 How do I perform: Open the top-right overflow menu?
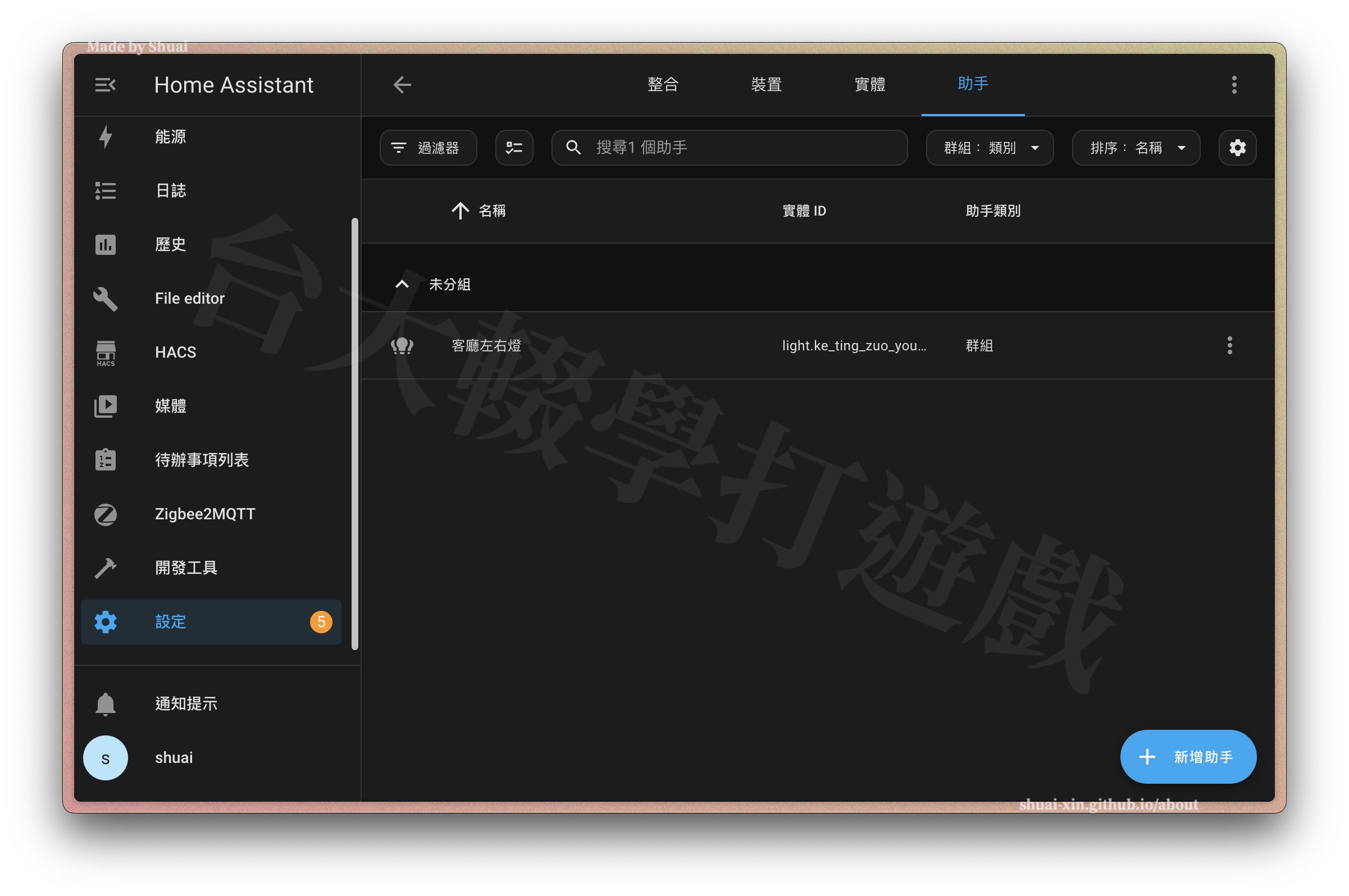coord(1234,85)
